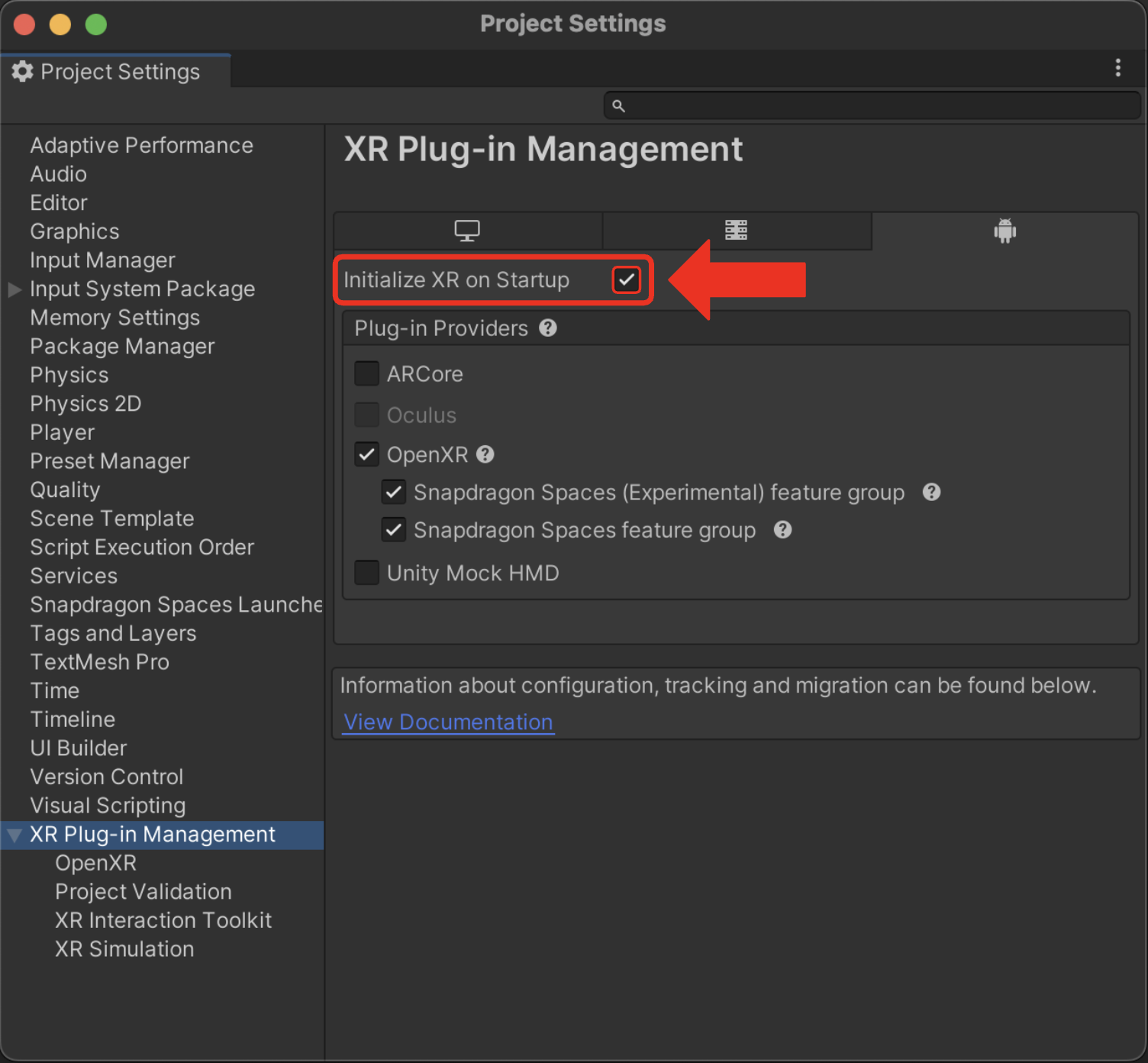
Task: Select Scene Template settings
Action: (x=111, y=519)
